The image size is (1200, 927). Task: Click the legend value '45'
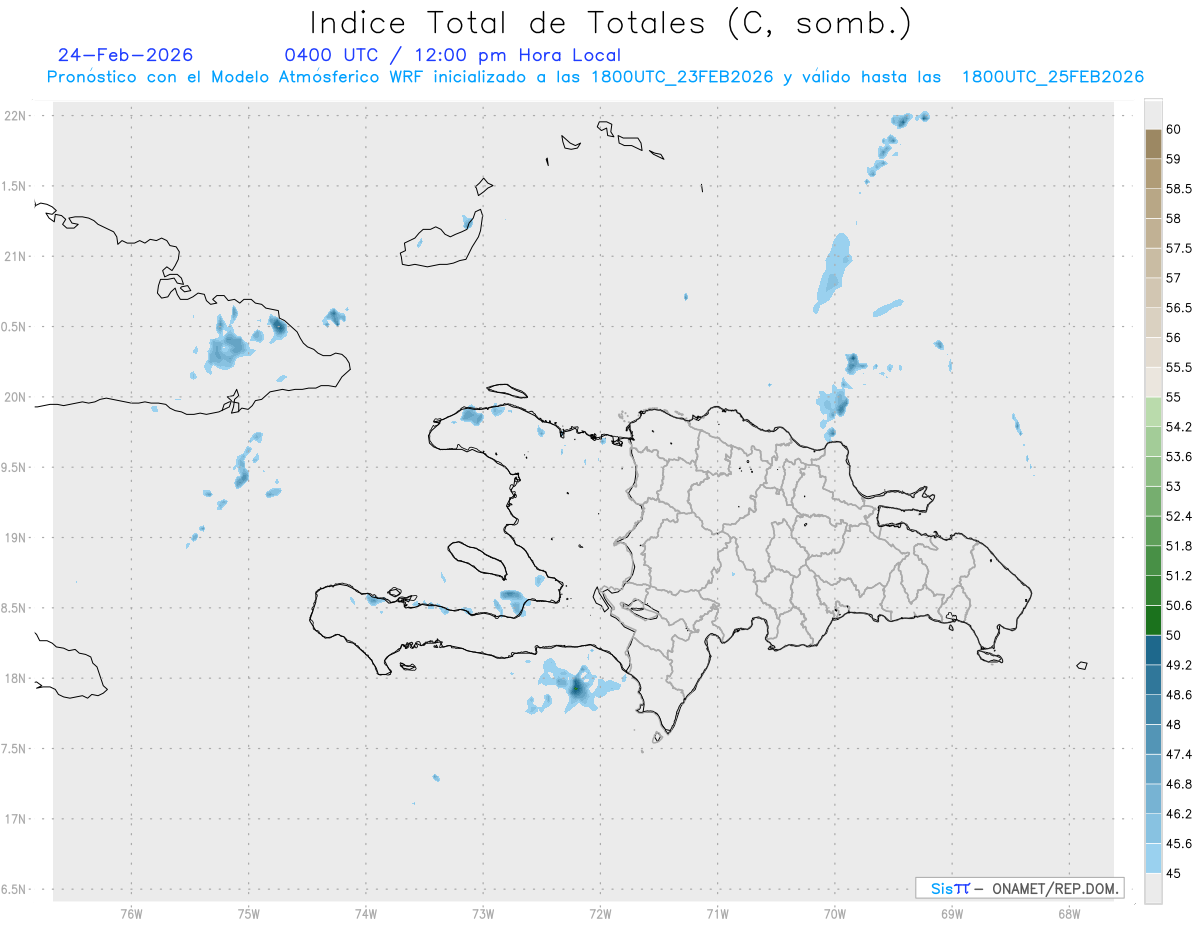(1174, 873)
